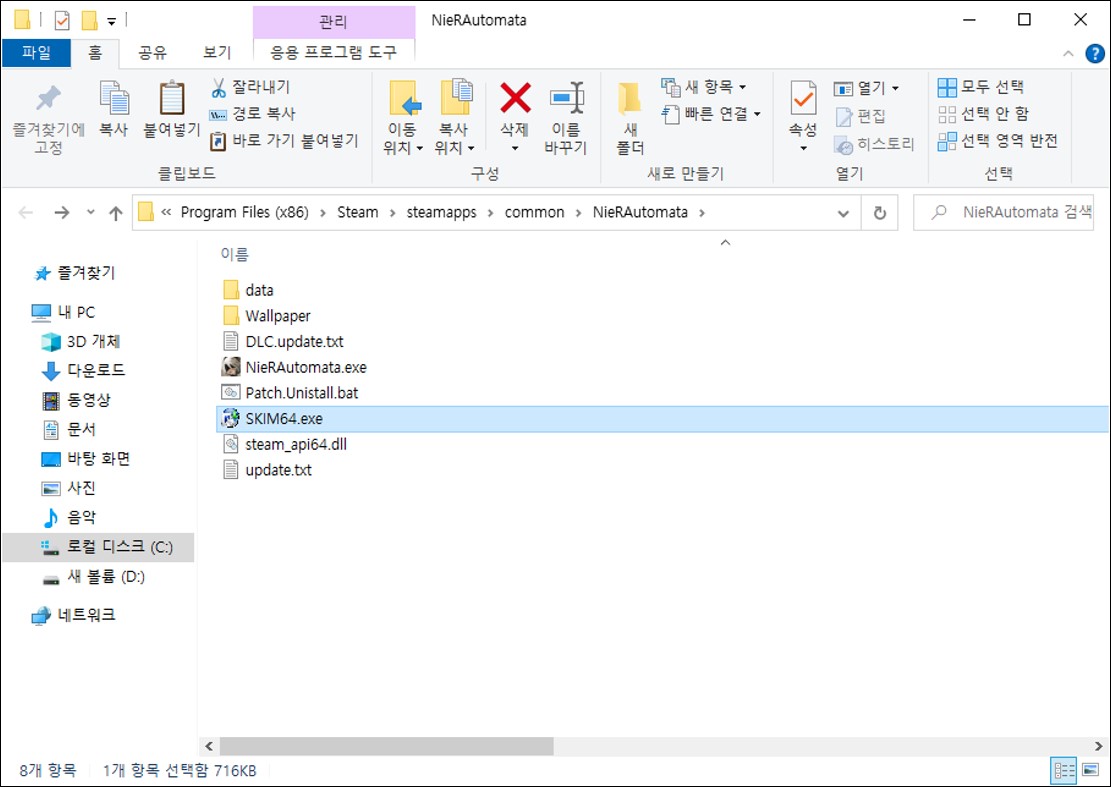The height and width of the screenshot is (787, 1111).
Task: Click Rename (이름 바꾸기) icon
Action: point(567,99)
